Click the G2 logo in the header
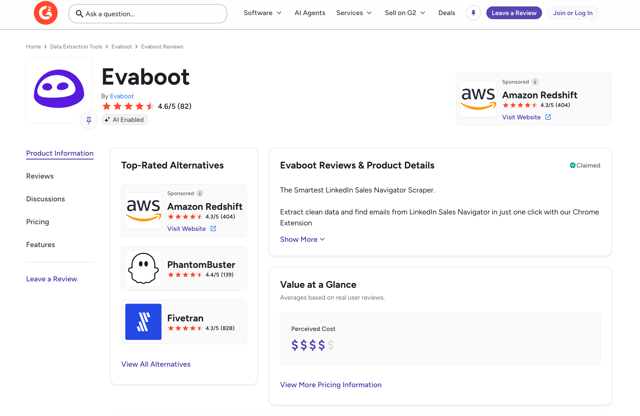This screenshot has width=640, height=416. 45,13
